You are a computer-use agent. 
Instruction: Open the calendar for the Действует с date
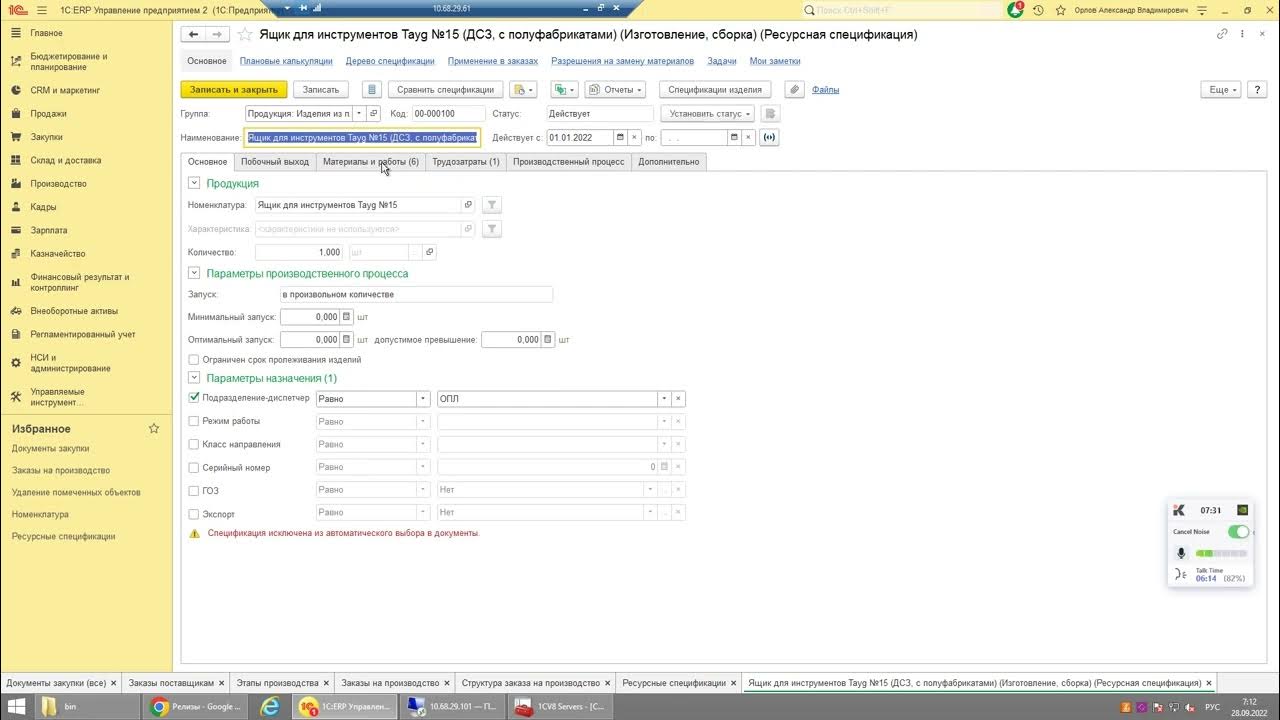(620, 137)
